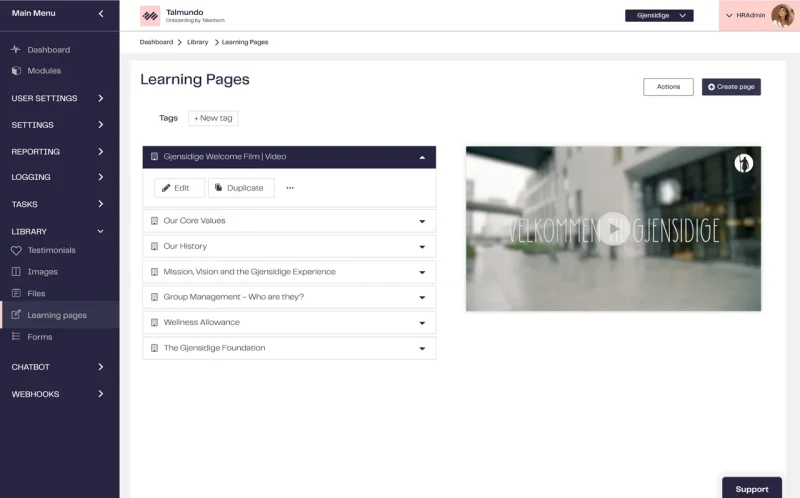Viewport: 800px width, 498px height.
Task: Expand Group Management row arrow
Action: [x=422, y=297]
